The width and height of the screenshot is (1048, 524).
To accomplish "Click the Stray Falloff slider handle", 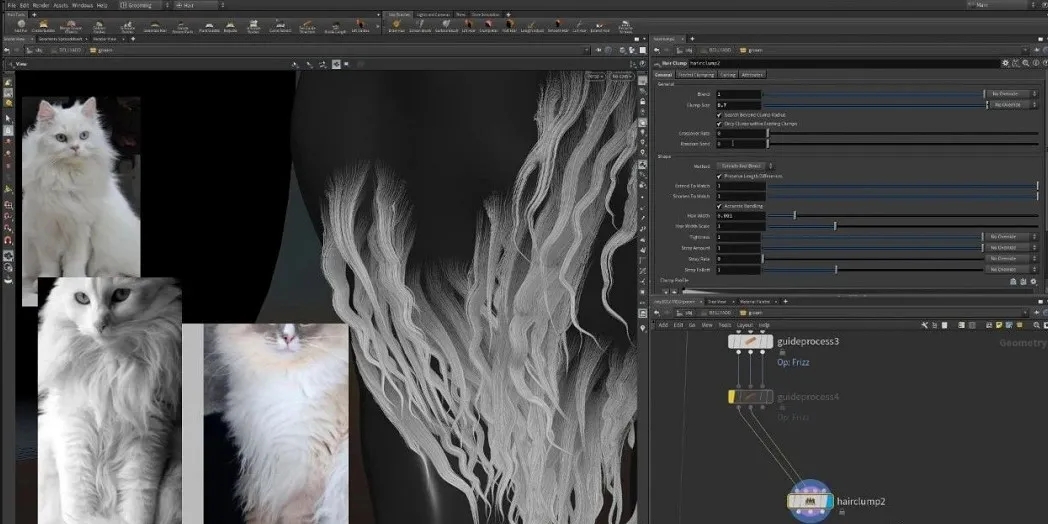I will pos(835,269).
